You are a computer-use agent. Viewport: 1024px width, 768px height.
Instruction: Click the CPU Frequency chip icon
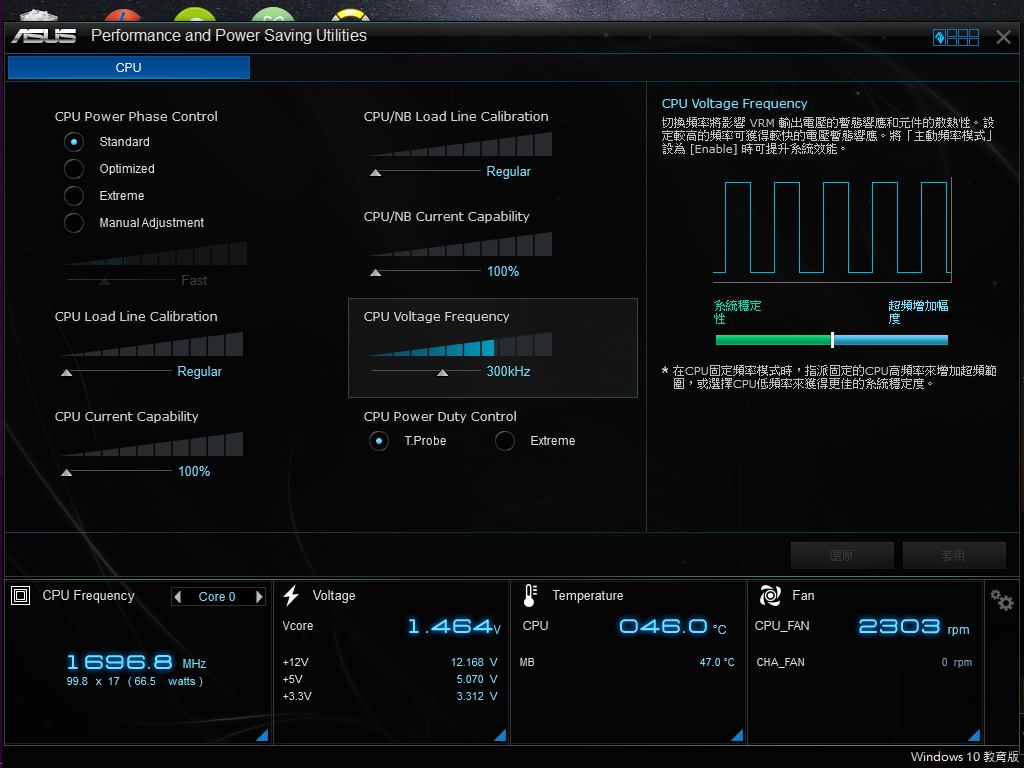[x=21, y=596]
